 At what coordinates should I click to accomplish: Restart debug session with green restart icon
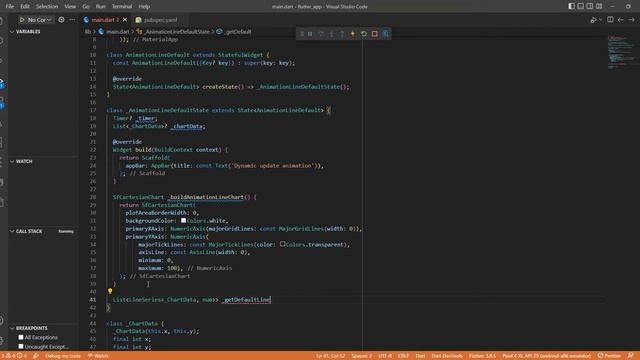pos(364,34)
